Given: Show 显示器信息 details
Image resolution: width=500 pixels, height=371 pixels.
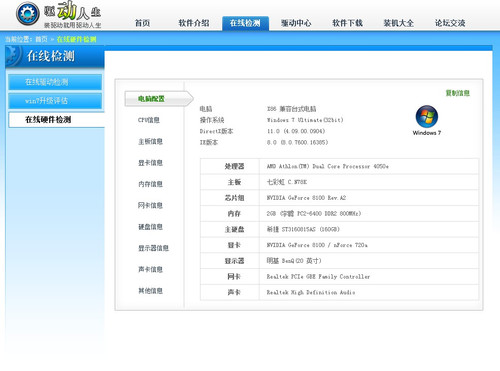Looking at the screenshot, I should coord(153,248).
